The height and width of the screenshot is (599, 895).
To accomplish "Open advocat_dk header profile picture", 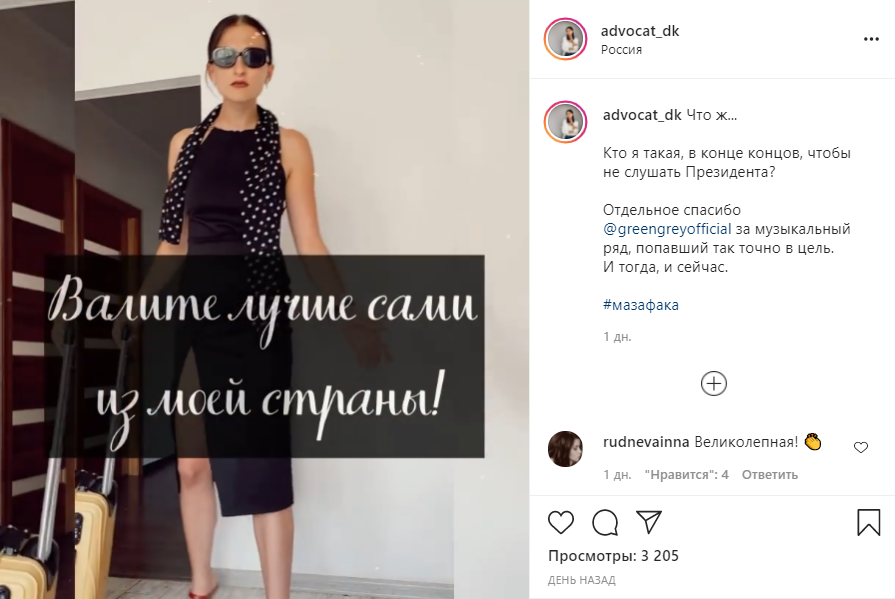I will tap(565, 39).
